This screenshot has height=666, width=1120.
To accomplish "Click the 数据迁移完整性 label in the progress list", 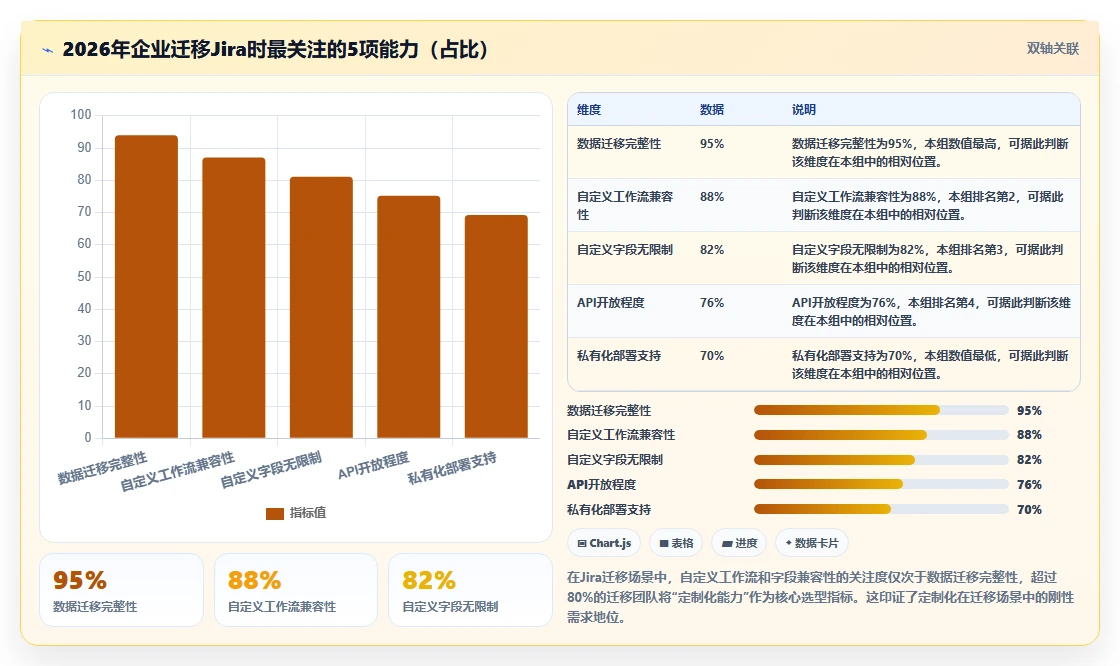I will 609,410.
